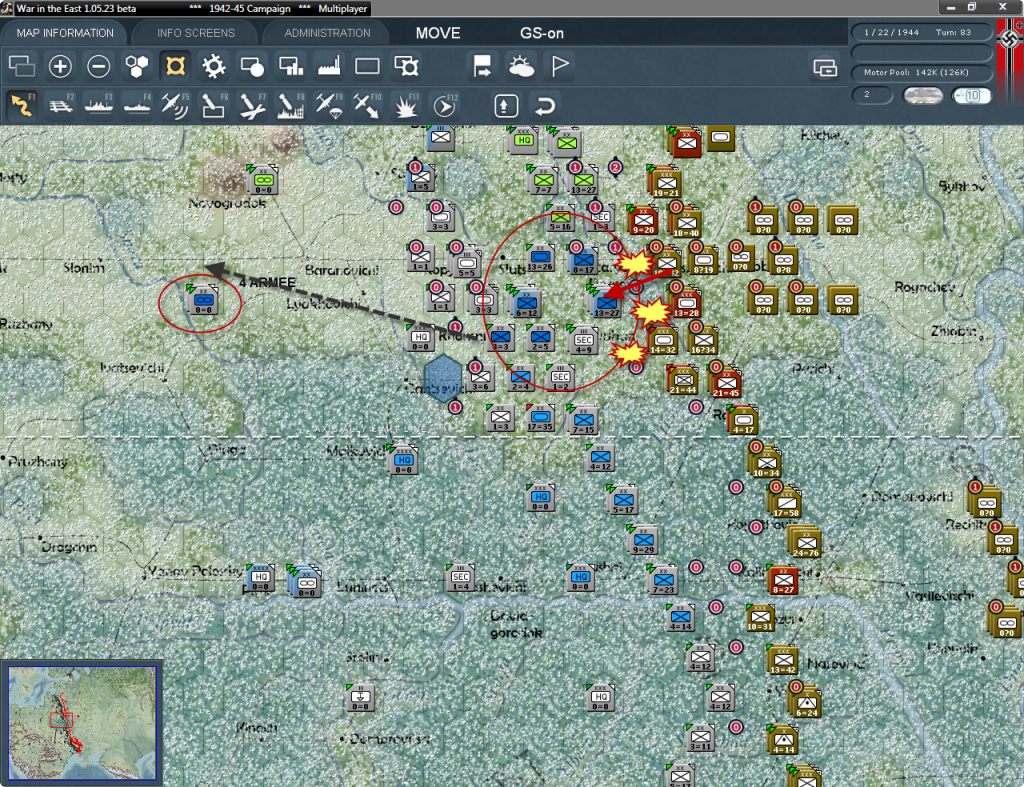This screenshot has height=787, width=1024.
Task: Select F3 naval transport ship icon
Action: 99,105
